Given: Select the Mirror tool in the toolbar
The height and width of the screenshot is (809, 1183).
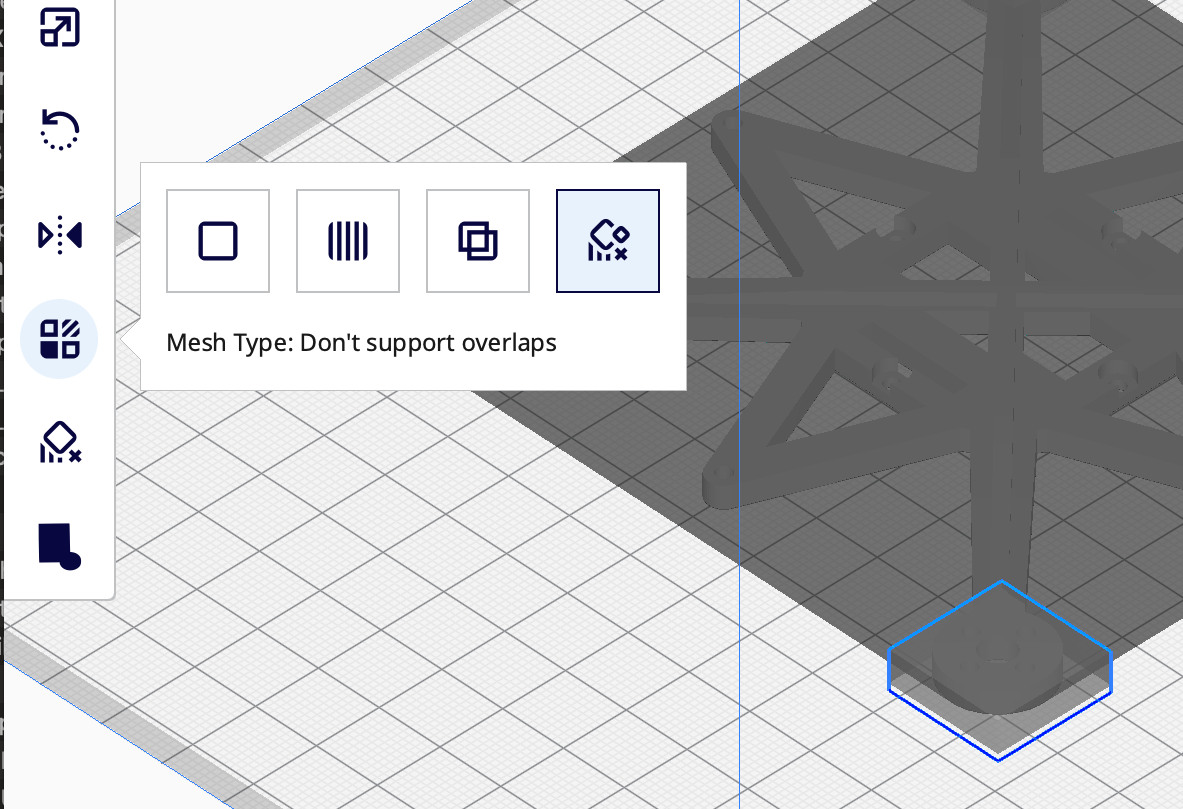Looking at the screenshot, I should point(60,235).
